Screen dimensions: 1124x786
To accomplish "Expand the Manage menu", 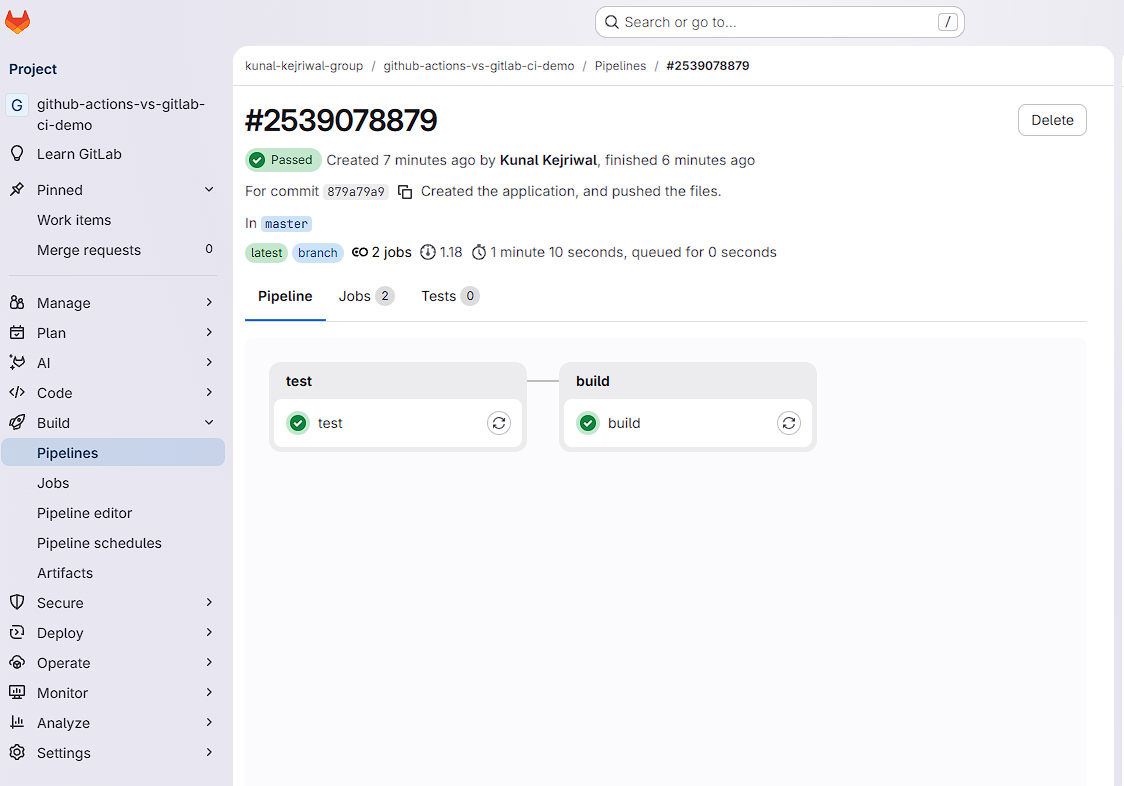I will pos(209,303).
